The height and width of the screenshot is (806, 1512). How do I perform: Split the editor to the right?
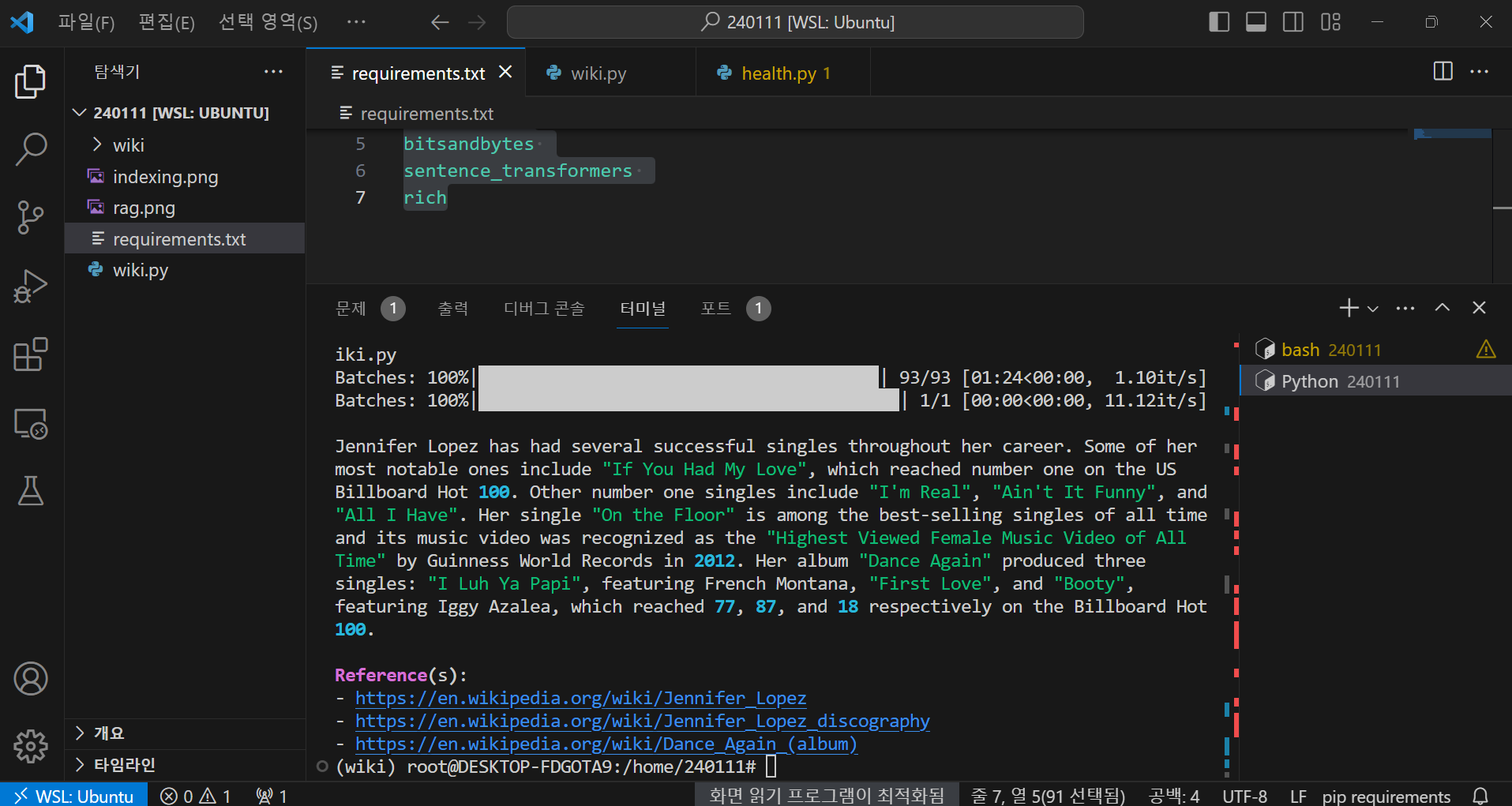[x=1443, y=72]
